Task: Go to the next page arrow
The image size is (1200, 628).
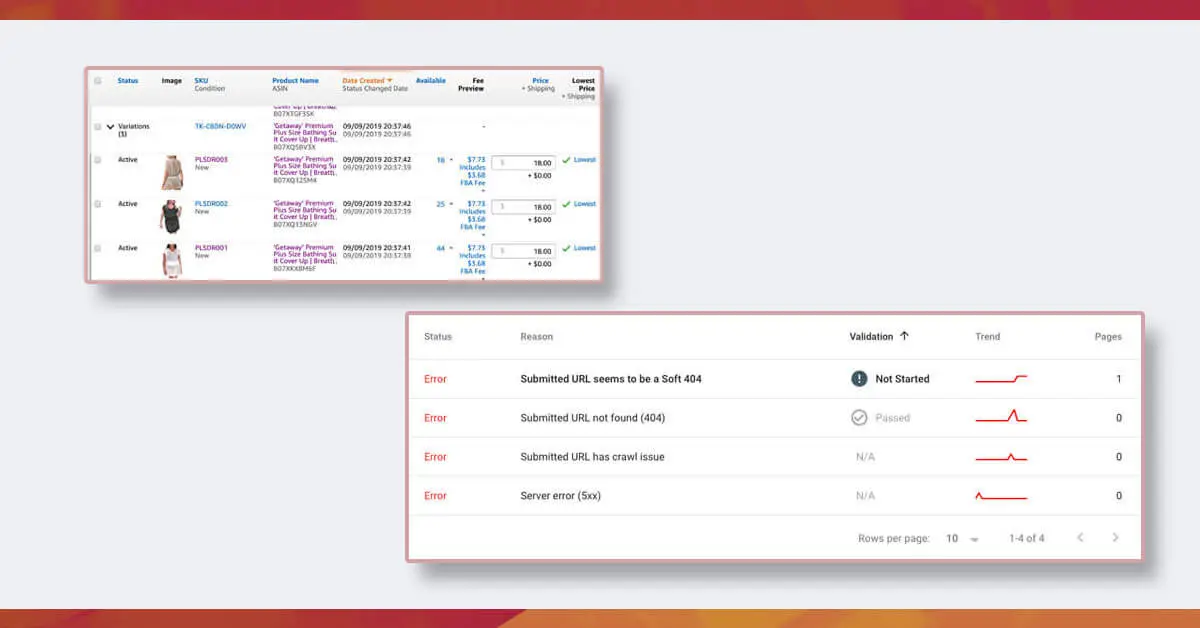Action: pyautogui.click(x=1115, y=538)
